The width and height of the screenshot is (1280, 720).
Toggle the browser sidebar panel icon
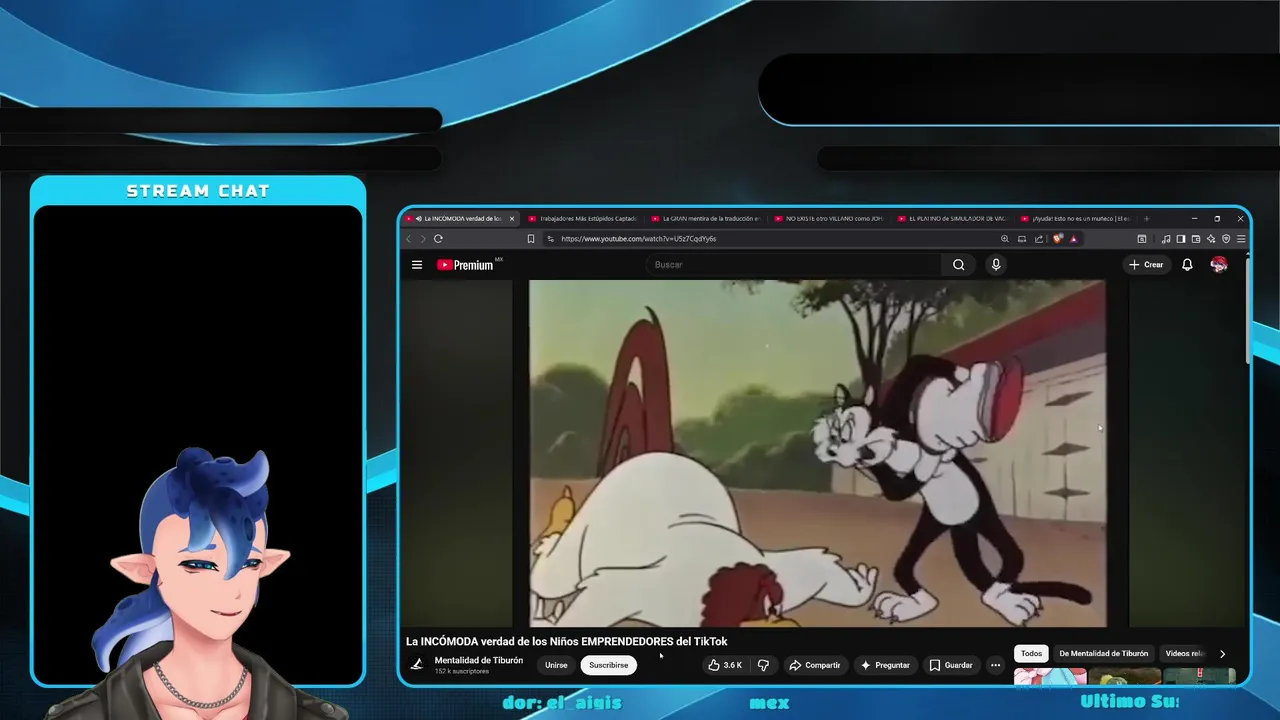click(x=1181, y=239)
